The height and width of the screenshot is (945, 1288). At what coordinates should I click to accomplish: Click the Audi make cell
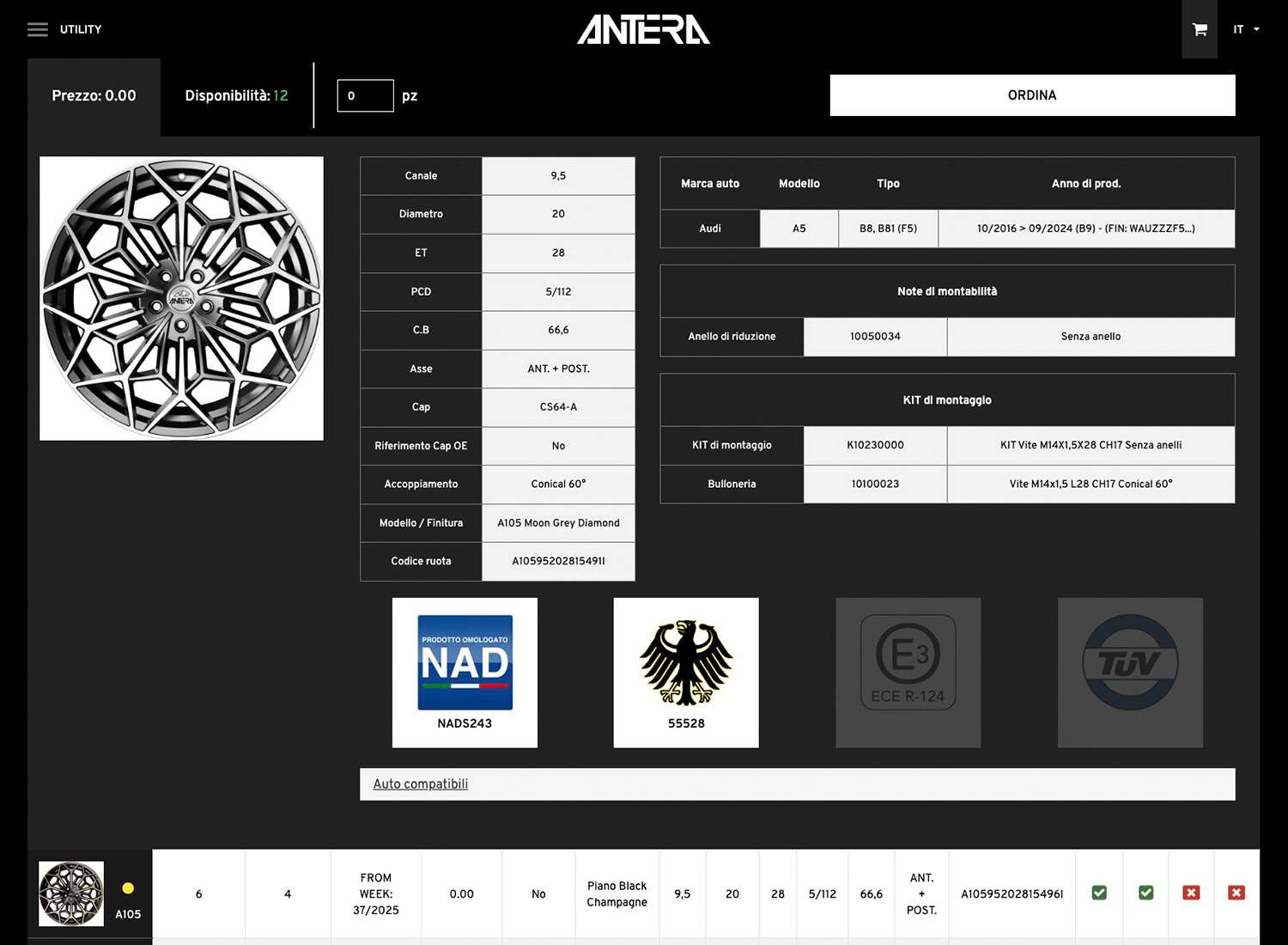710,229
